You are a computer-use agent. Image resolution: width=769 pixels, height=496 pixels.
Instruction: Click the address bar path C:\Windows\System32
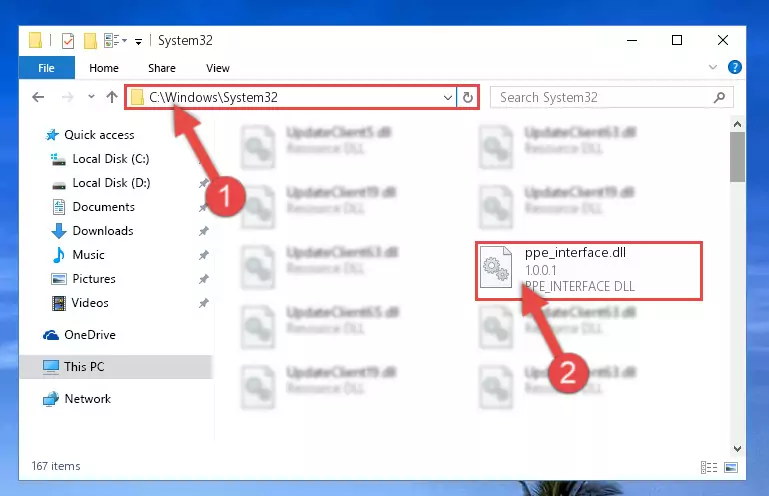click(x=213, y=97)
